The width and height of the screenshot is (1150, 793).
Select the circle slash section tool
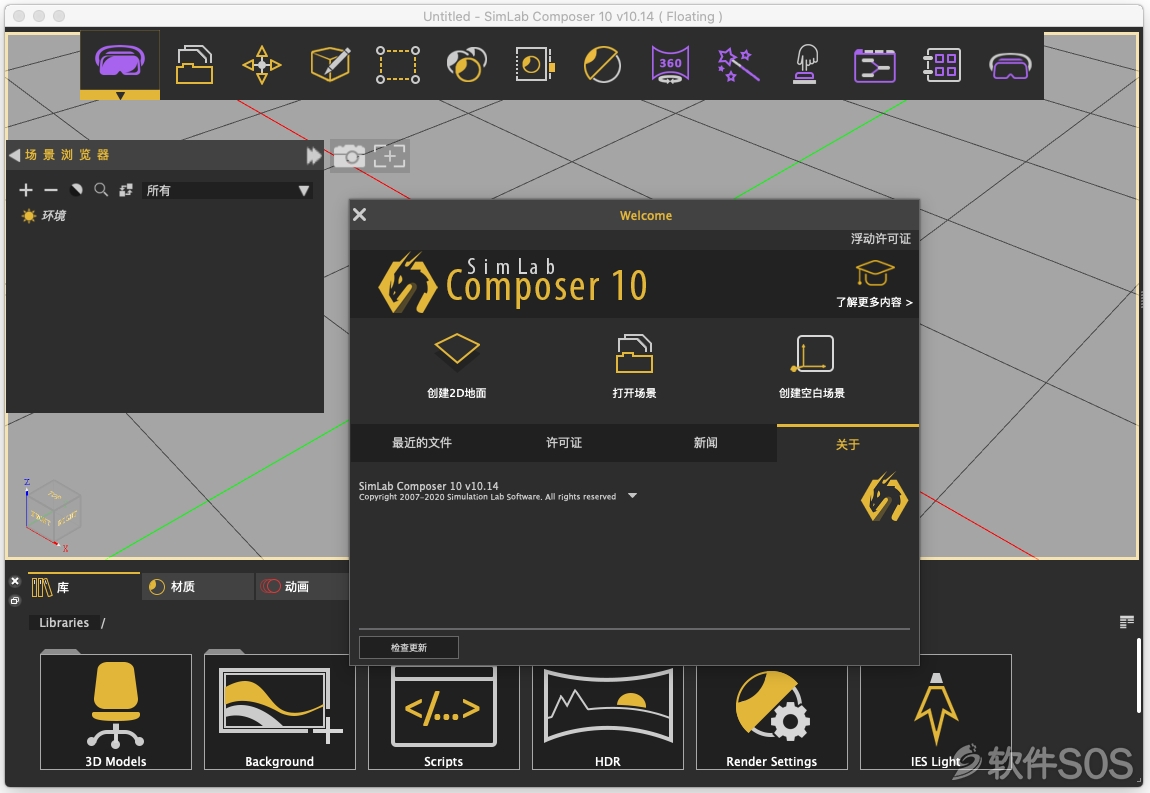pyautogui.click(x=602, y=65)
